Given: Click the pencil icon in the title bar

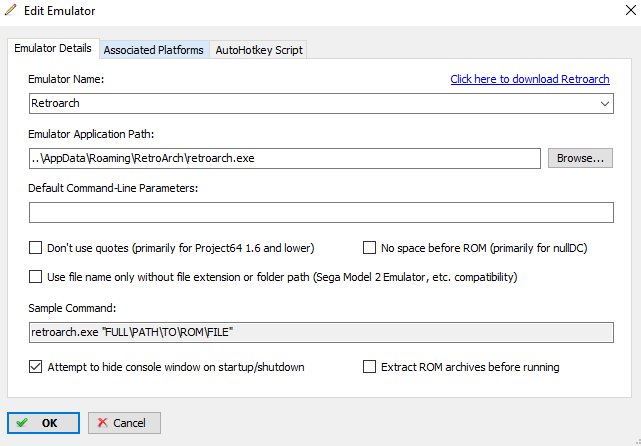Looking at the screenshot, I should [x=11, y=11].
